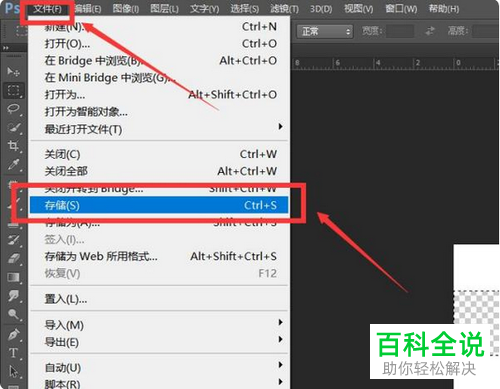Select the Smudge/Blur tool
This screenshot has height=389, width=500.
[x=14, y=295]
